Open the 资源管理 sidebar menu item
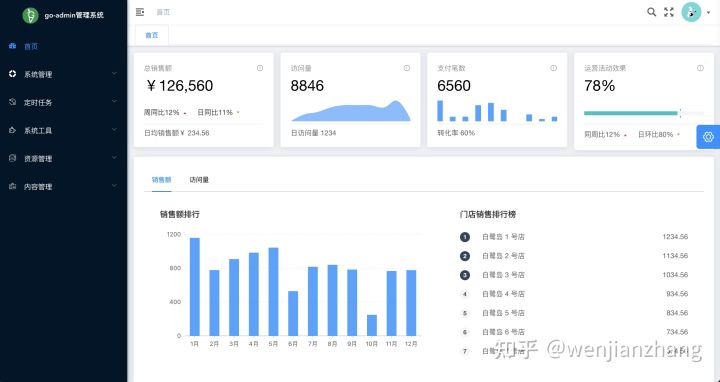Screen dimensions: 720x382 coord(63,158)
